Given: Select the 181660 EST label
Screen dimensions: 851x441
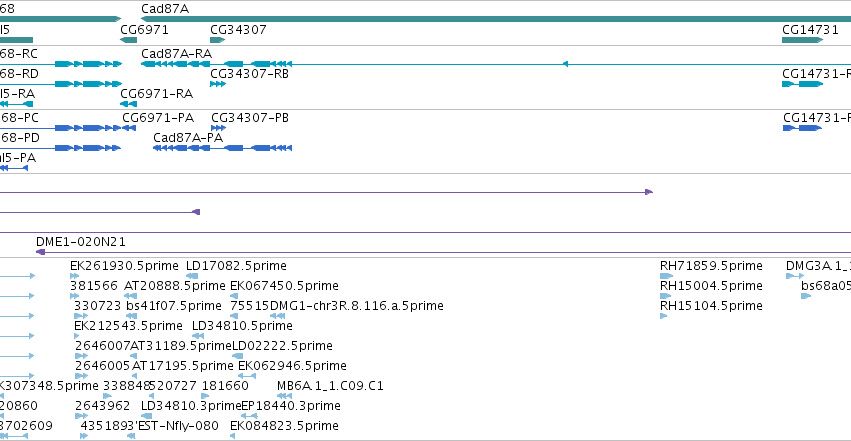Looking at the screenshot, I should [x=225, y=386].
